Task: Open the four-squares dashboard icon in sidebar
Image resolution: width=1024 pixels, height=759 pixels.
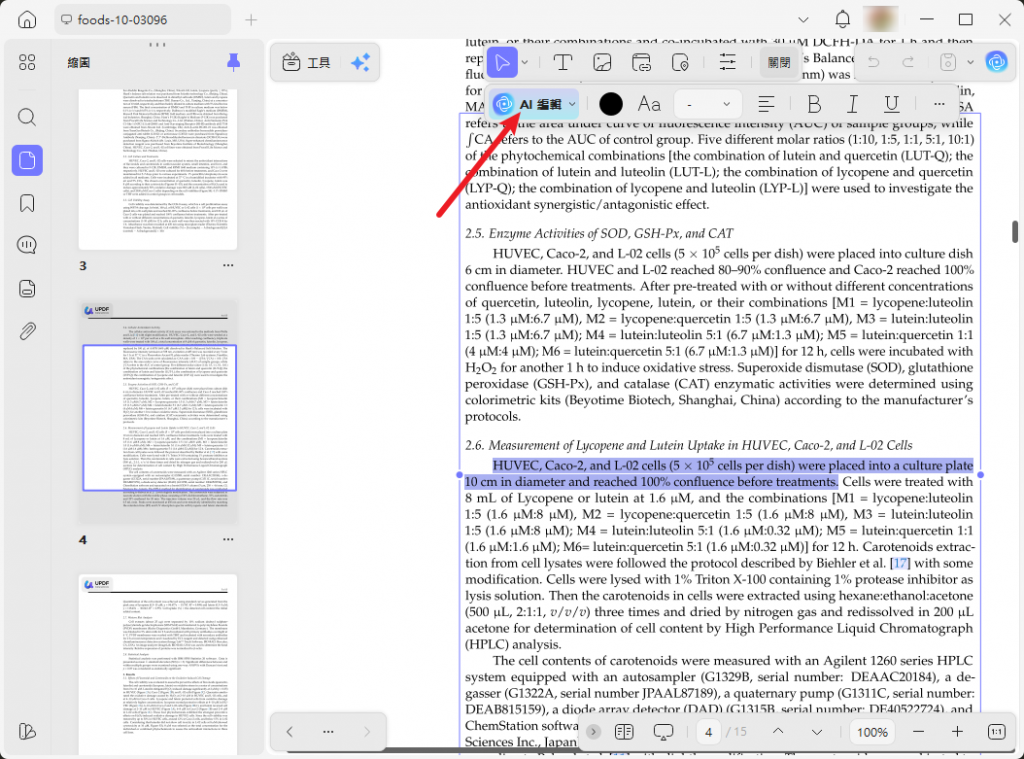Action: (27, 62)
